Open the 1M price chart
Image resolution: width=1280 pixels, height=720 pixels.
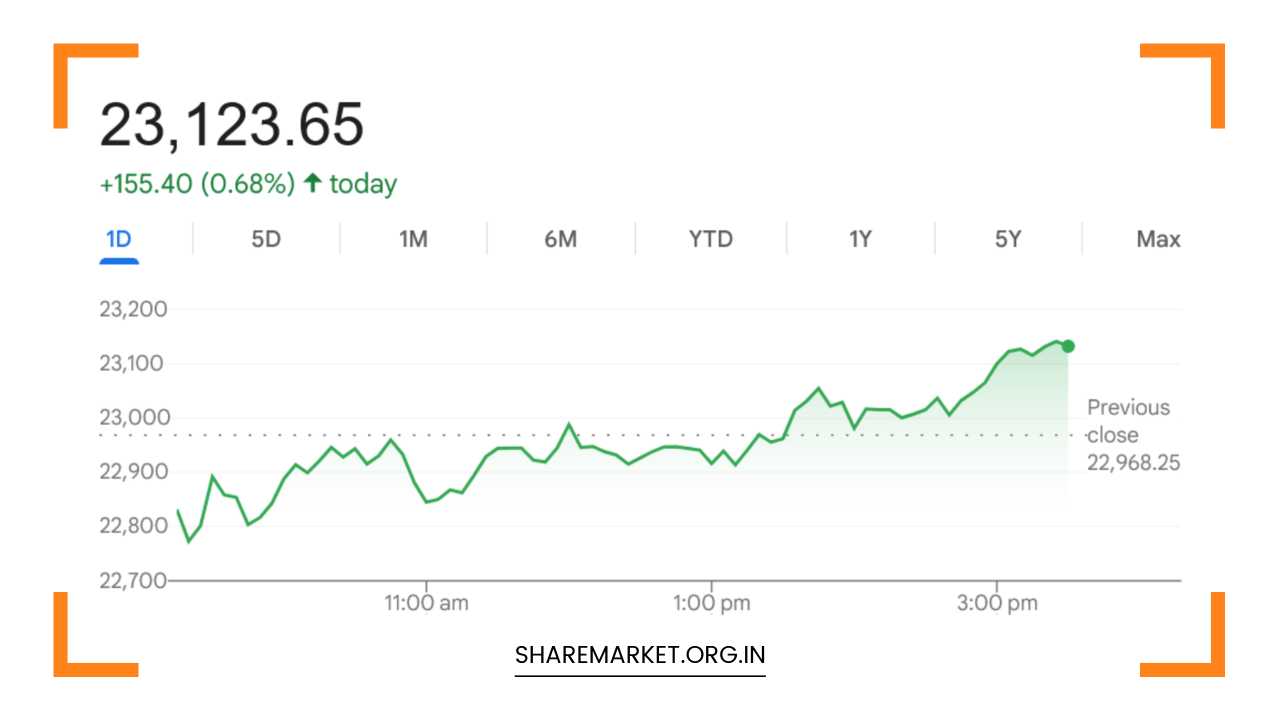(x=413, y=239)
